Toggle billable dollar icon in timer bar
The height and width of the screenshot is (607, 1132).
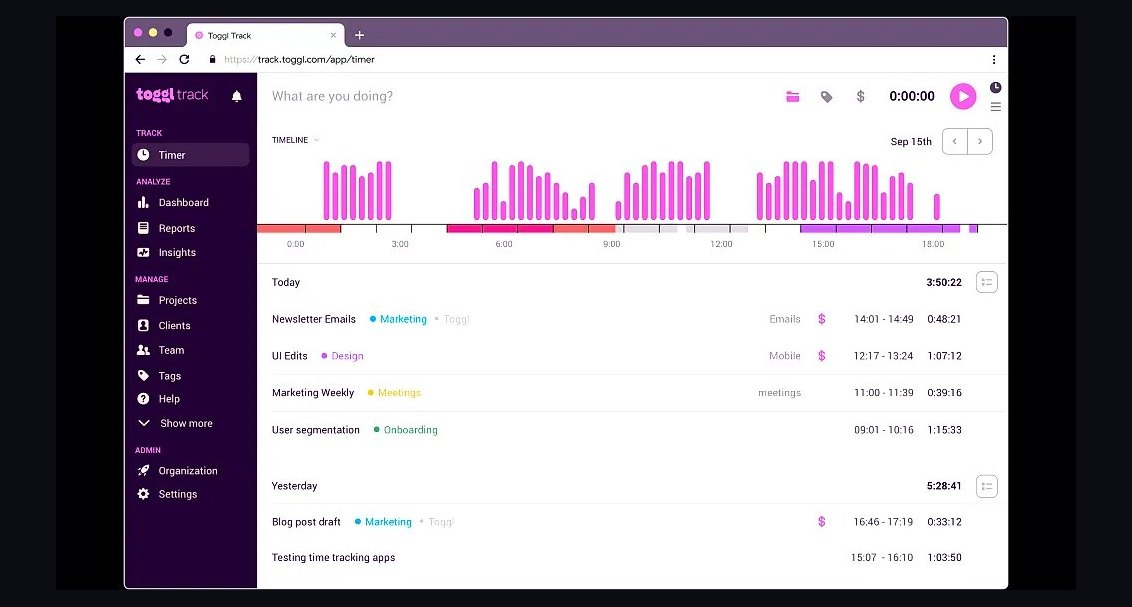coord(861,96)
